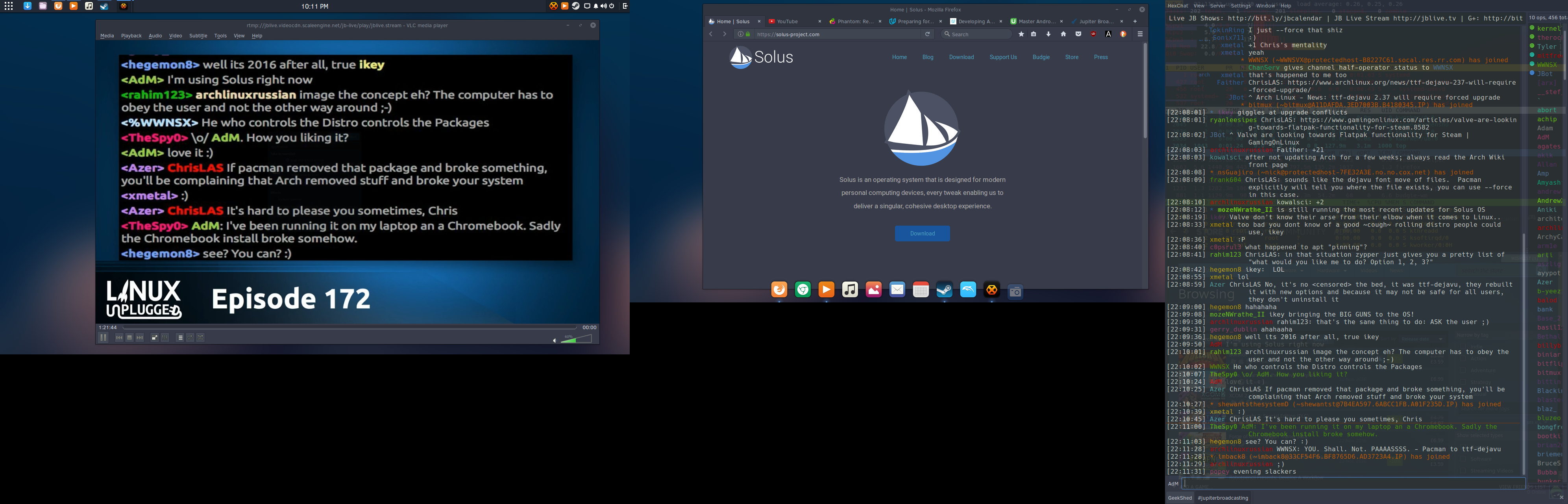Toggle VLC shuffle playback
Screen dimensions: 1568x504
coord(201,338)
